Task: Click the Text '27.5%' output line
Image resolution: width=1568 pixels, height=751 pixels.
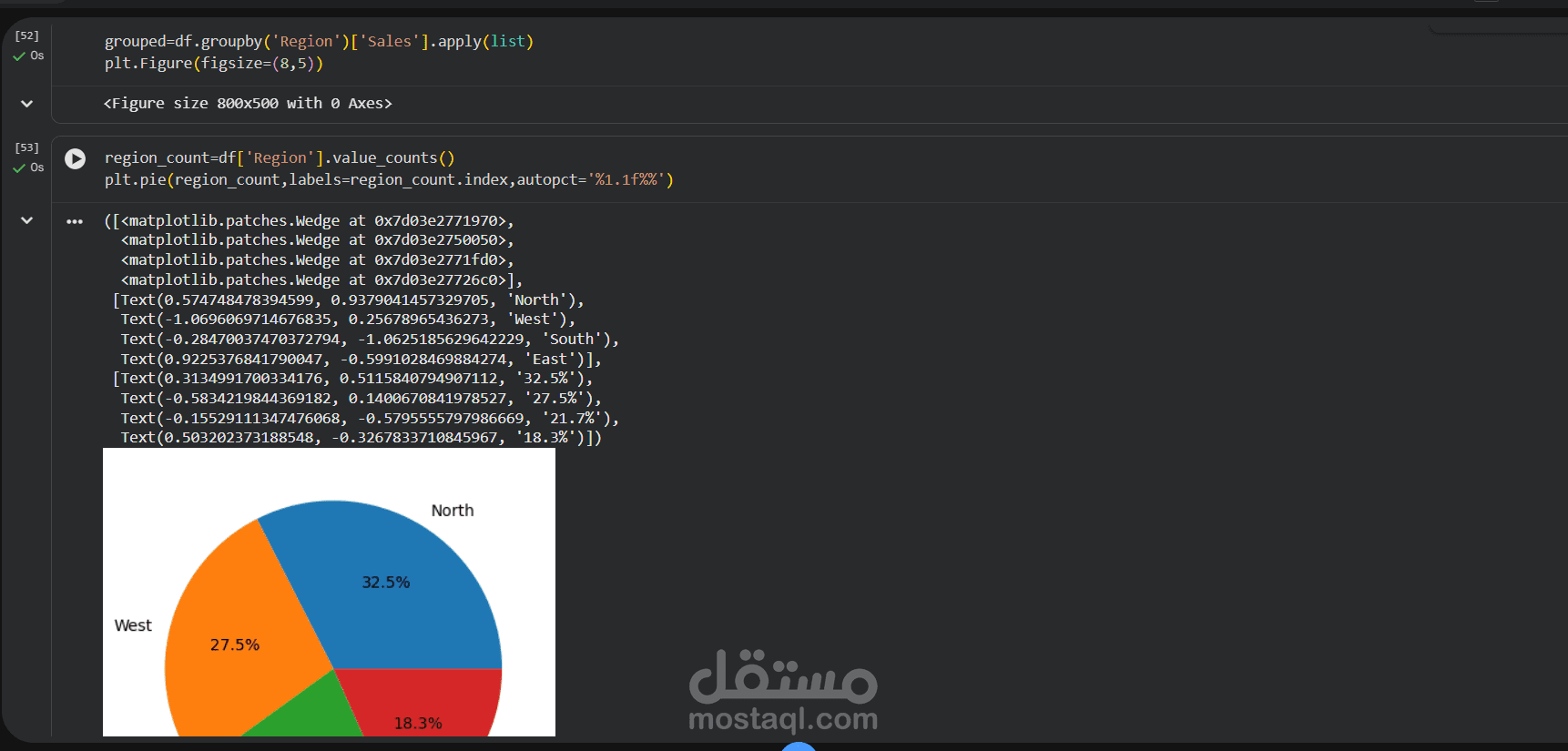Action: [x=361, y=399]
